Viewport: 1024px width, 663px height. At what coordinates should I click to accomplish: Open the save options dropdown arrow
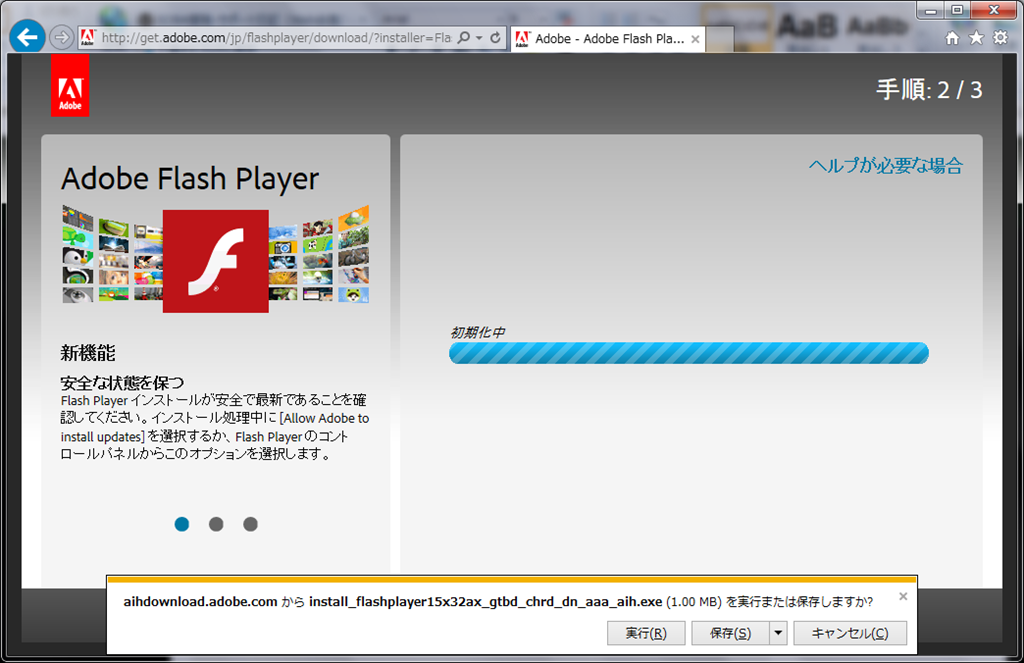coord(778,633)
